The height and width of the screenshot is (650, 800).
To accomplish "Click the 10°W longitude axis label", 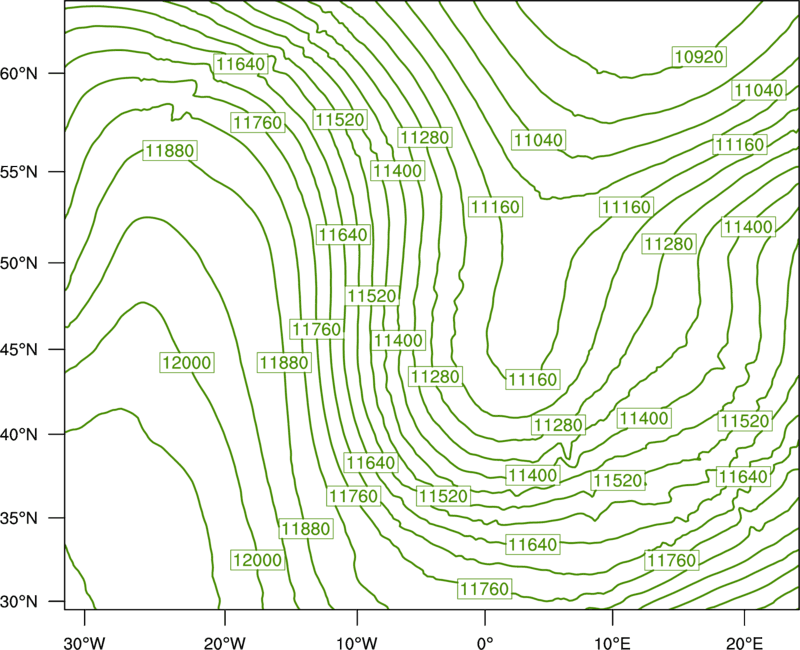I will (x=356, y=642).
